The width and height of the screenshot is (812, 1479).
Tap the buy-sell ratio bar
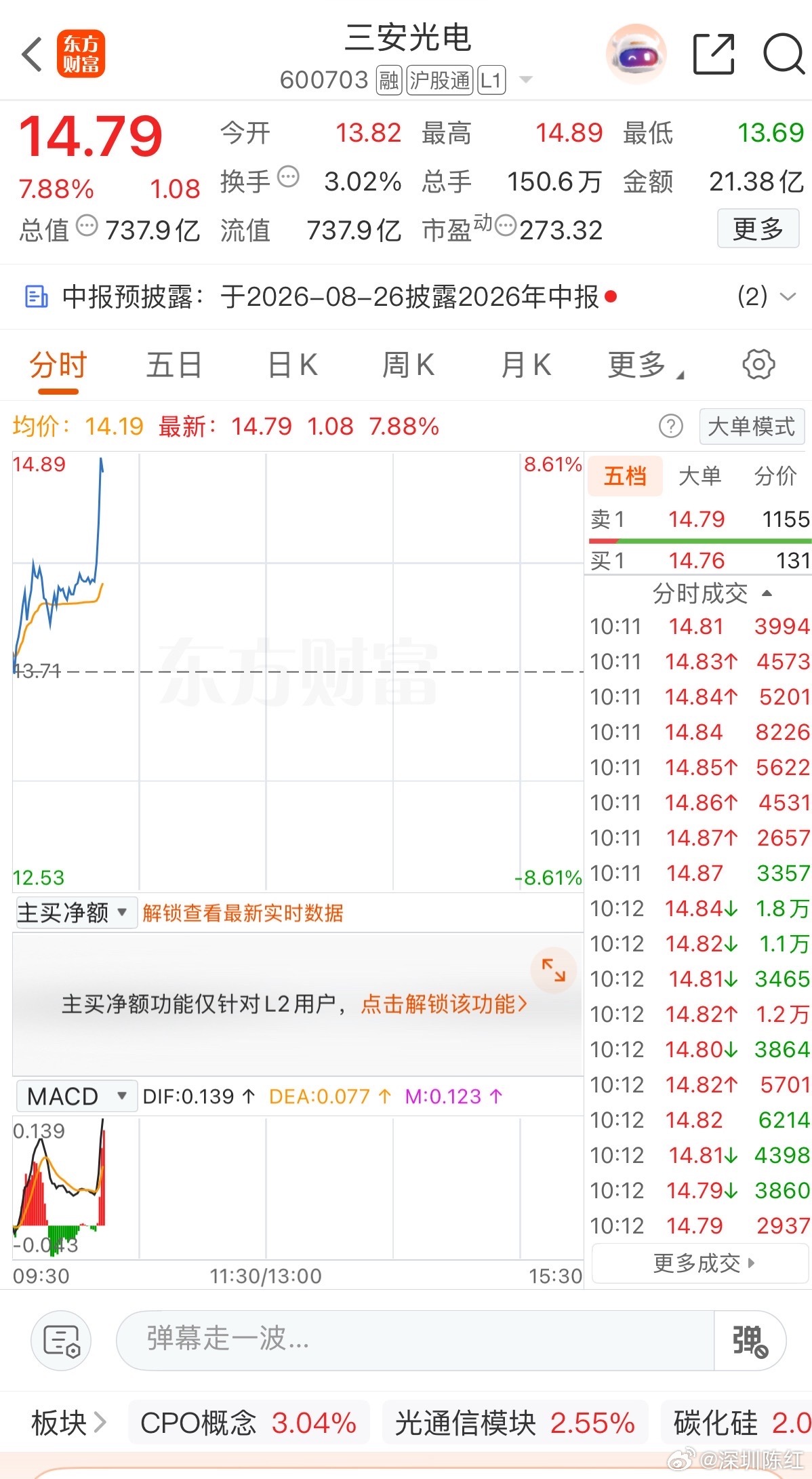point(700,541)
